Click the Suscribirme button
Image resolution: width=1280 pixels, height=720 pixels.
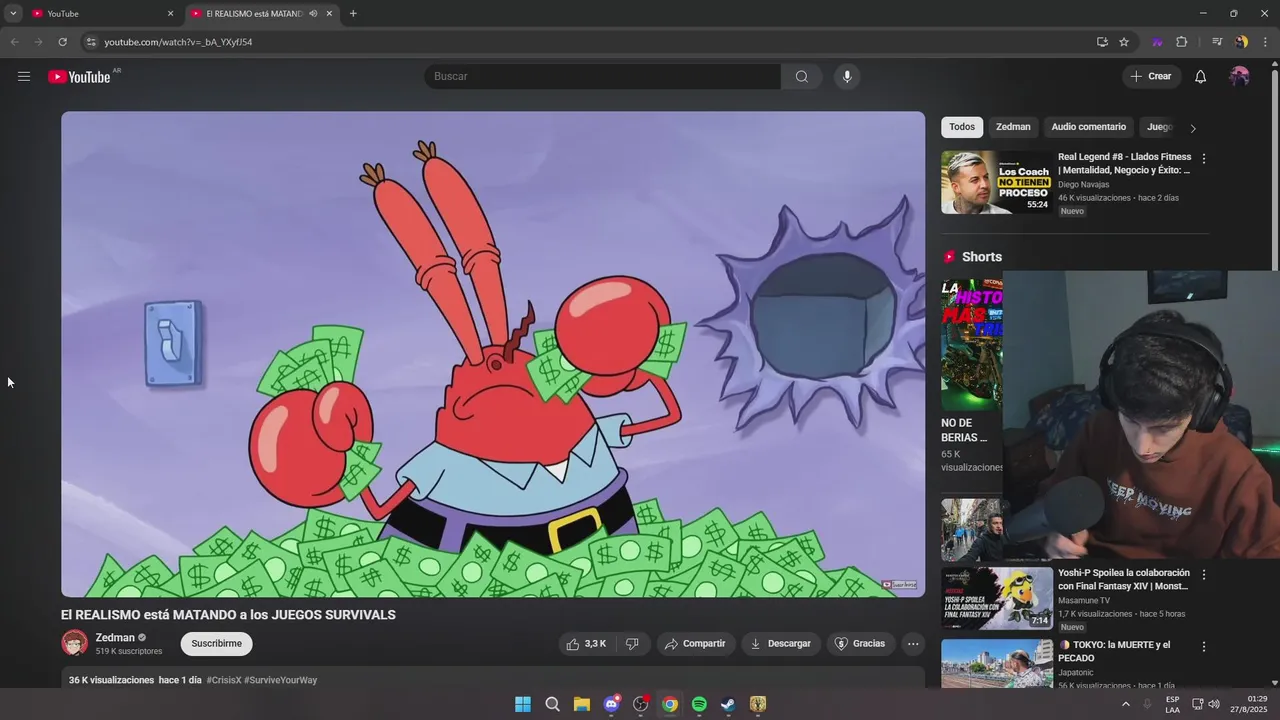click(x=217, y=644)
